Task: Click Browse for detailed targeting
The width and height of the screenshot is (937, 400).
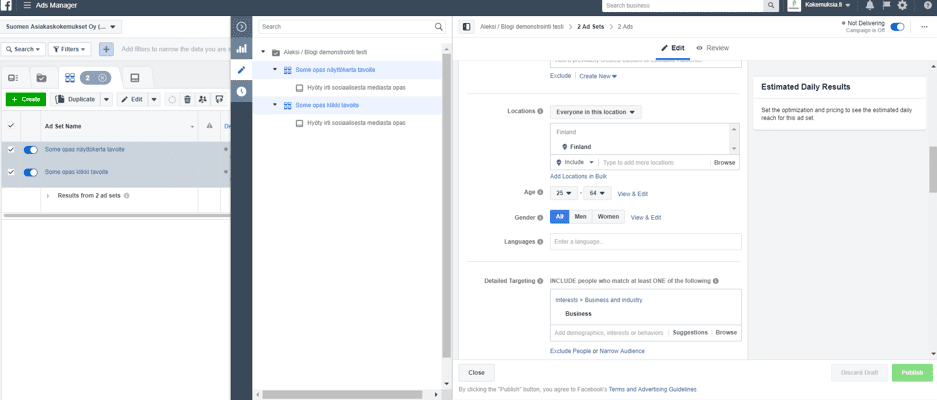Action: pyautogui.click(x=726, y=332)
